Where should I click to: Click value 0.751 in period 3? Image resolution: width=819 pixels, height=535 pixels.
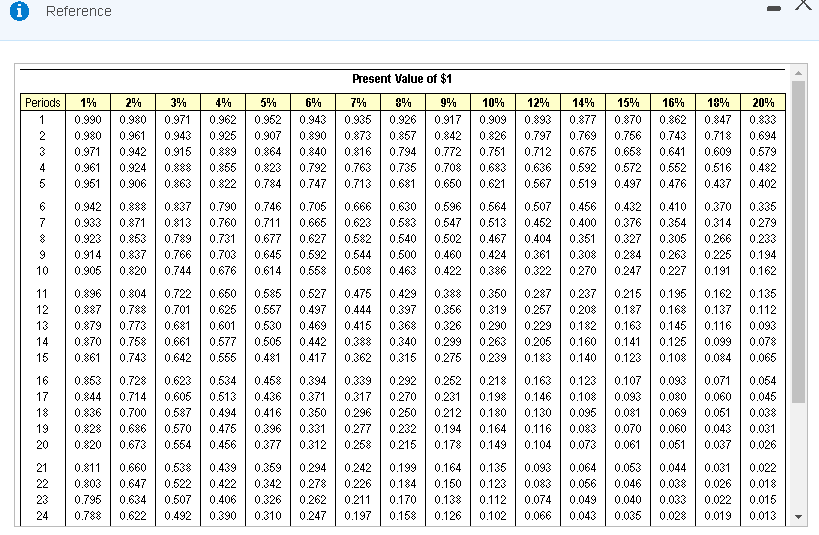(493, 152)
